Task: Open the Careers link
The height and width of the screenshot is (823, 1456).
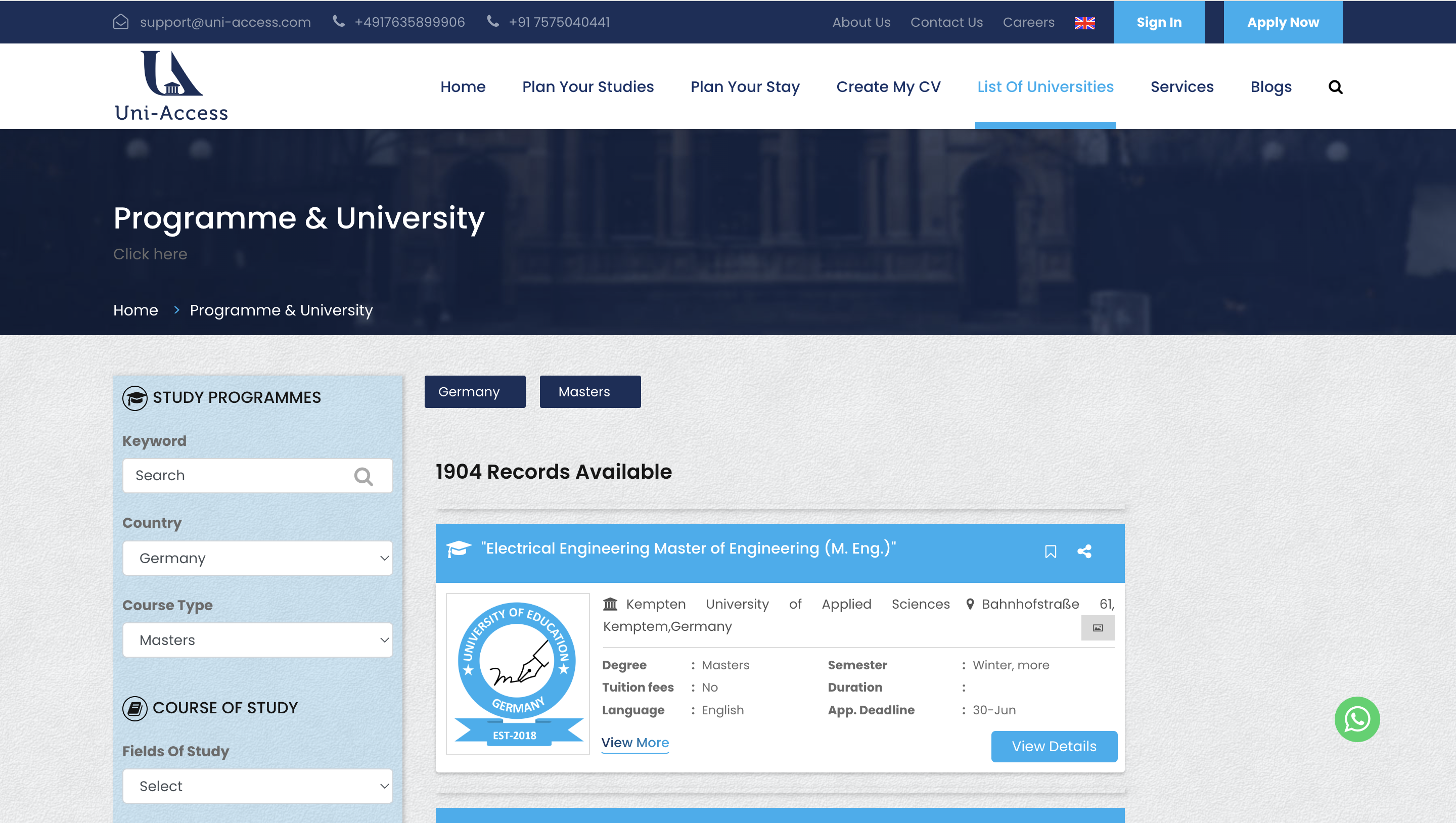Action: tap(1029, 22)
